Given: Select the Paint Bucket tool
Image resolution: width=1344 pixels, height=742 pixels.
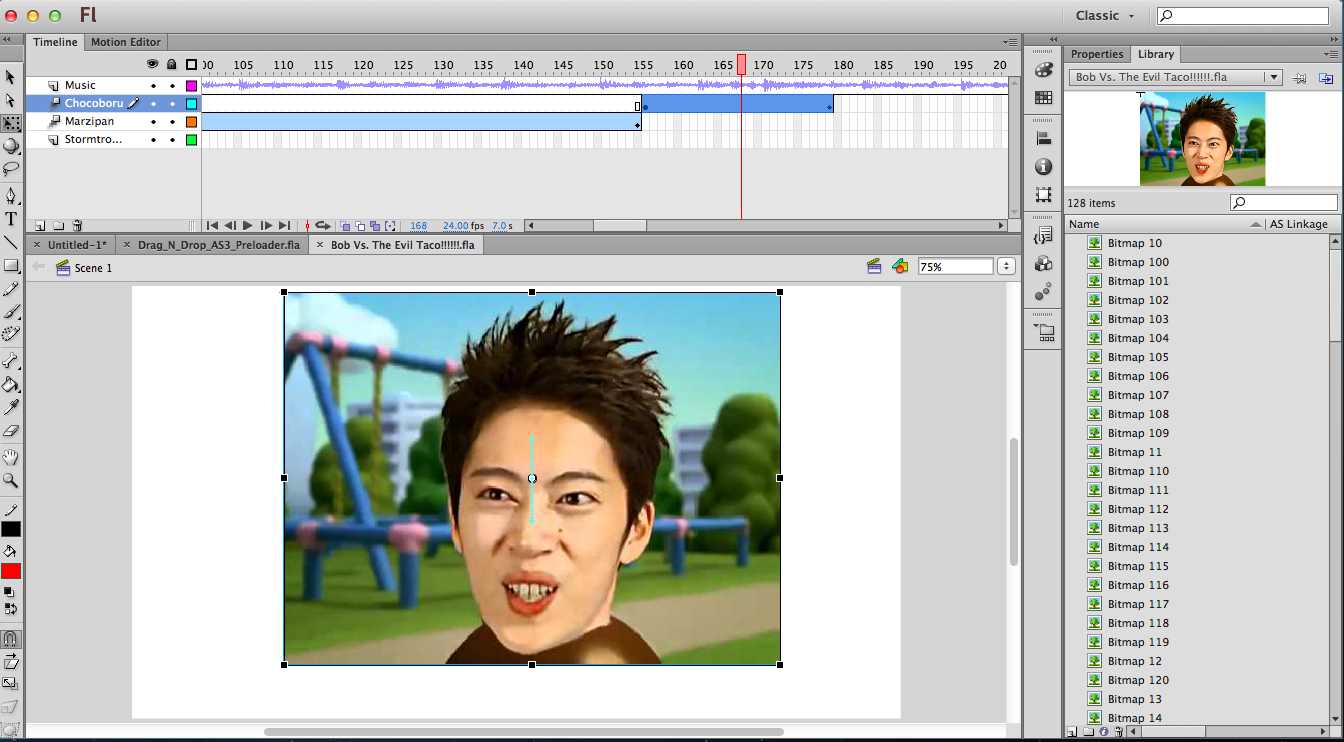Looking at the screenshot, I should pyautogui.click(x=11, y=385).
